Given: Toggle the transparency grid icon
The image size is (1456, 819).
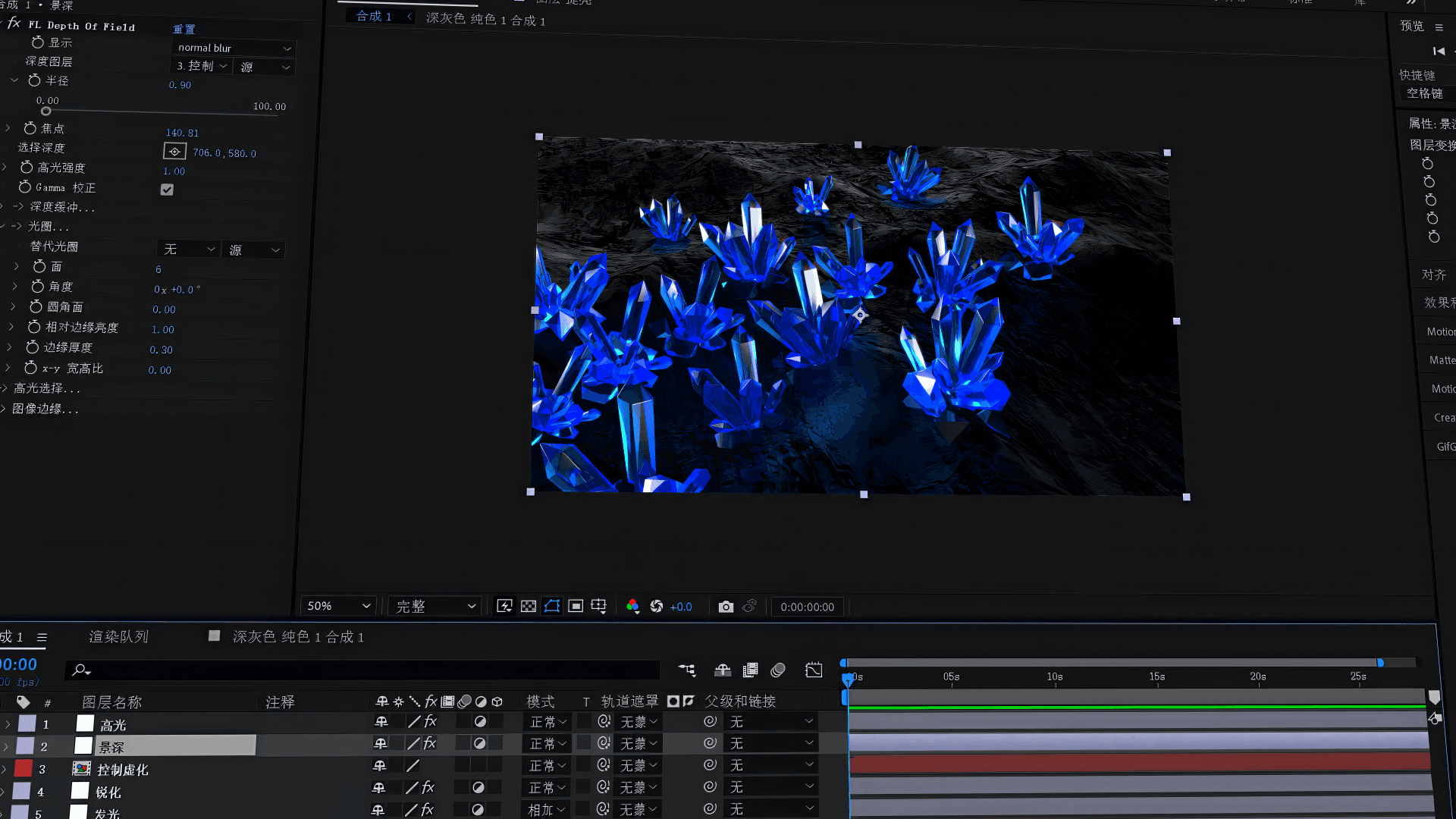Looking at the screenshot, I should pyautogui.click(x=529, y=607).
